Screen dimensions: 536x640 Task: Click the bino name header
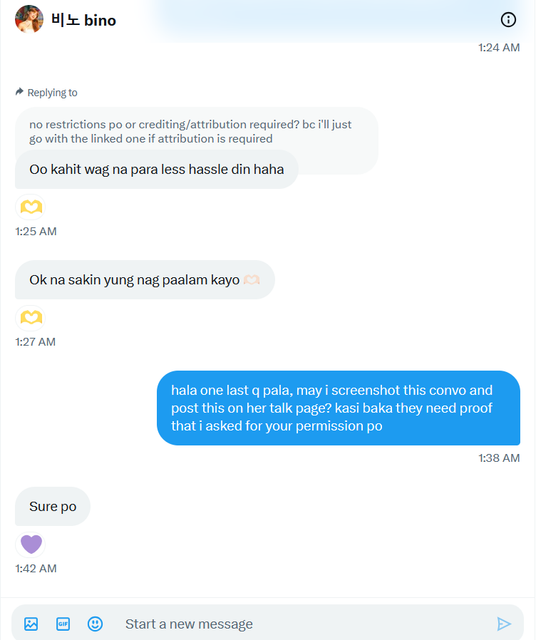click(x=83, y=20)
